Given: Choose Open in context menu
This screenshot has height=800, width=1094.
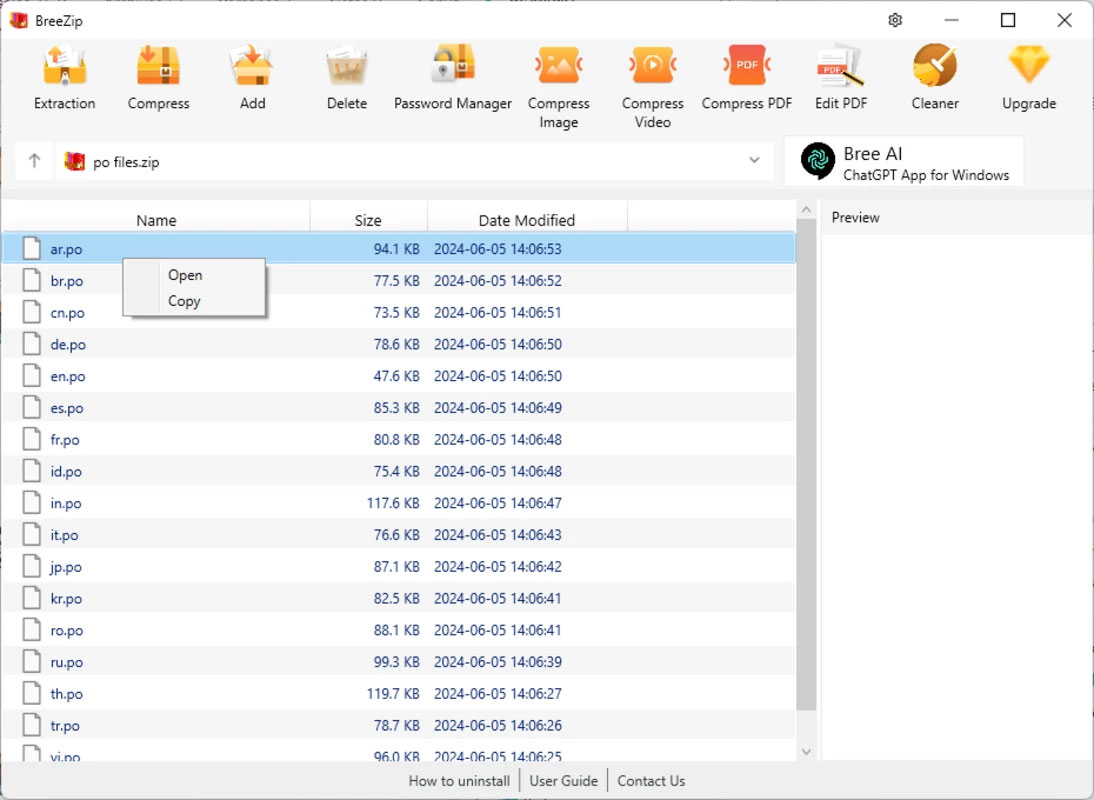Looking at the screenshot, I should click(185, 275).
